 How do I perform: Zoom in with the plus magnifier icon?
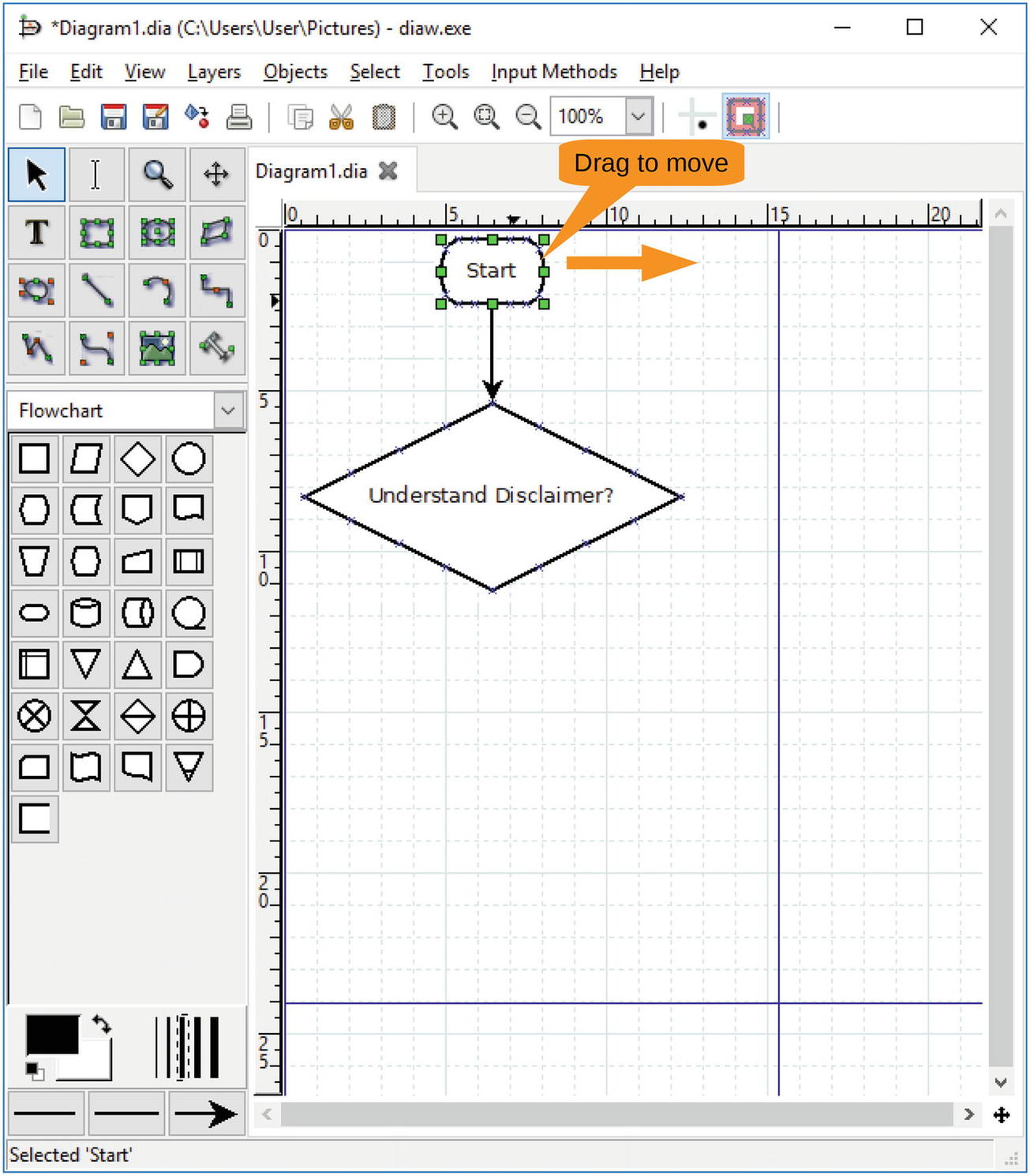coord(444,117)
